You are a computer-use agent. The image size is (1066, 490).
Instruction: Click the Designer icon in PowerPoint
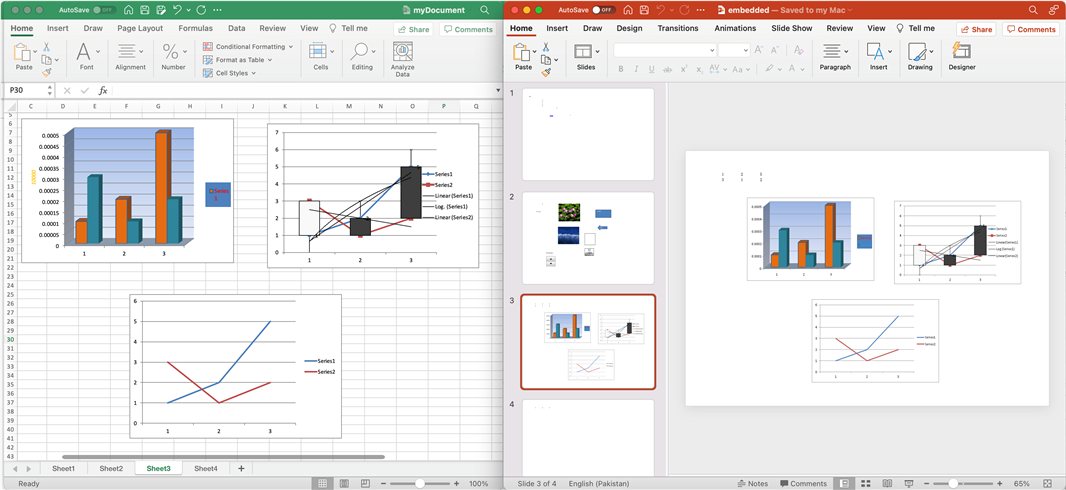(961, 56)
